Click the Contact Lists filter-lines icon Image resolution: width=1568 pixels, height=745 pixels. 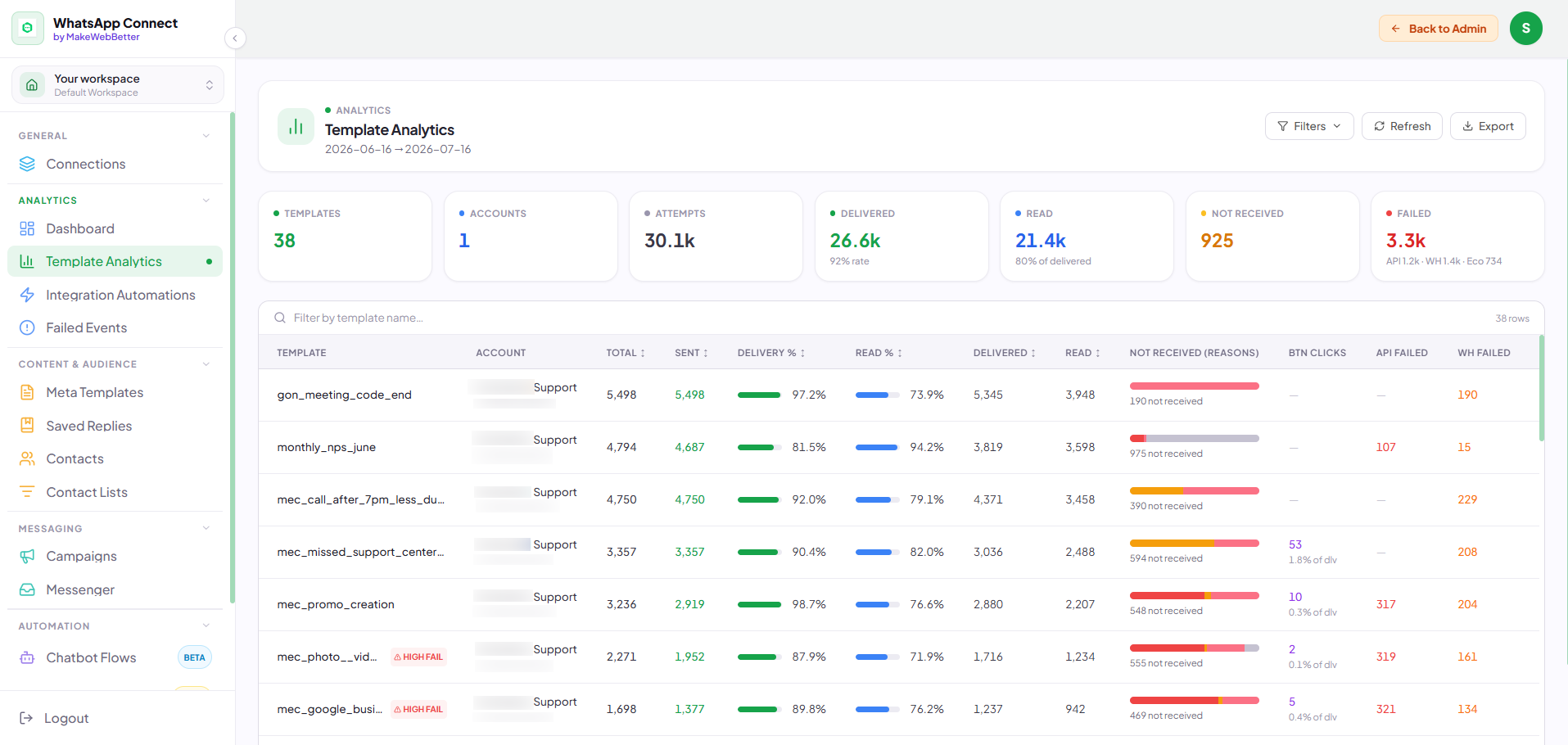pyautogui.click(x=27, y=492)
